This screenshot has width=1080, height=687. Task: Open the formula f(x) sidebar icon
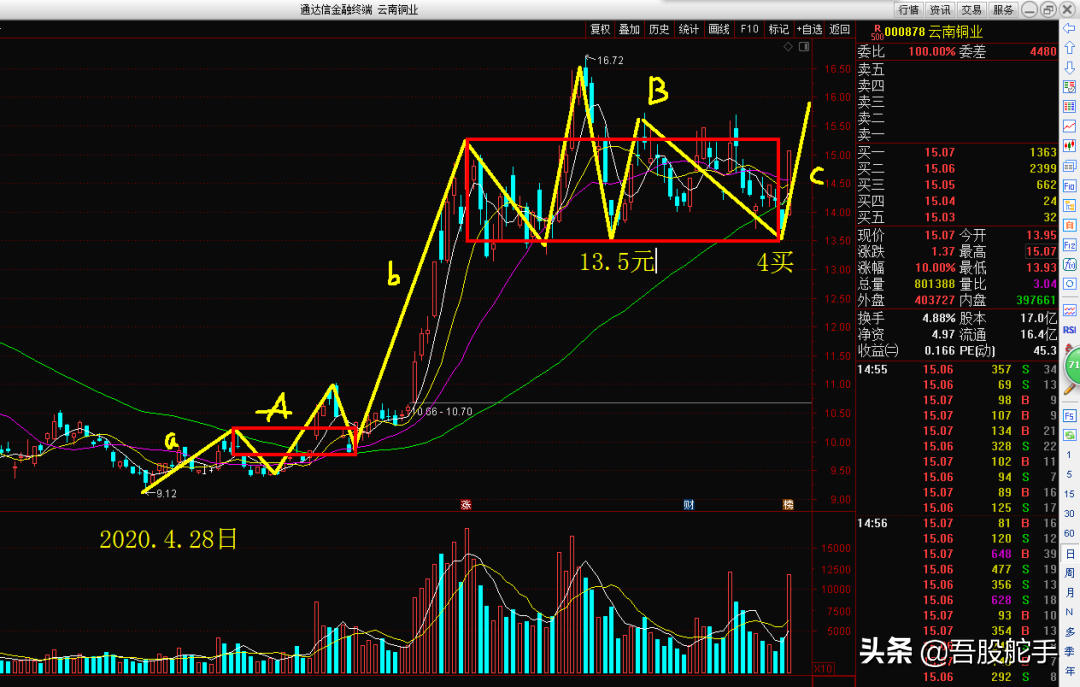click(x=1070, y=265)
